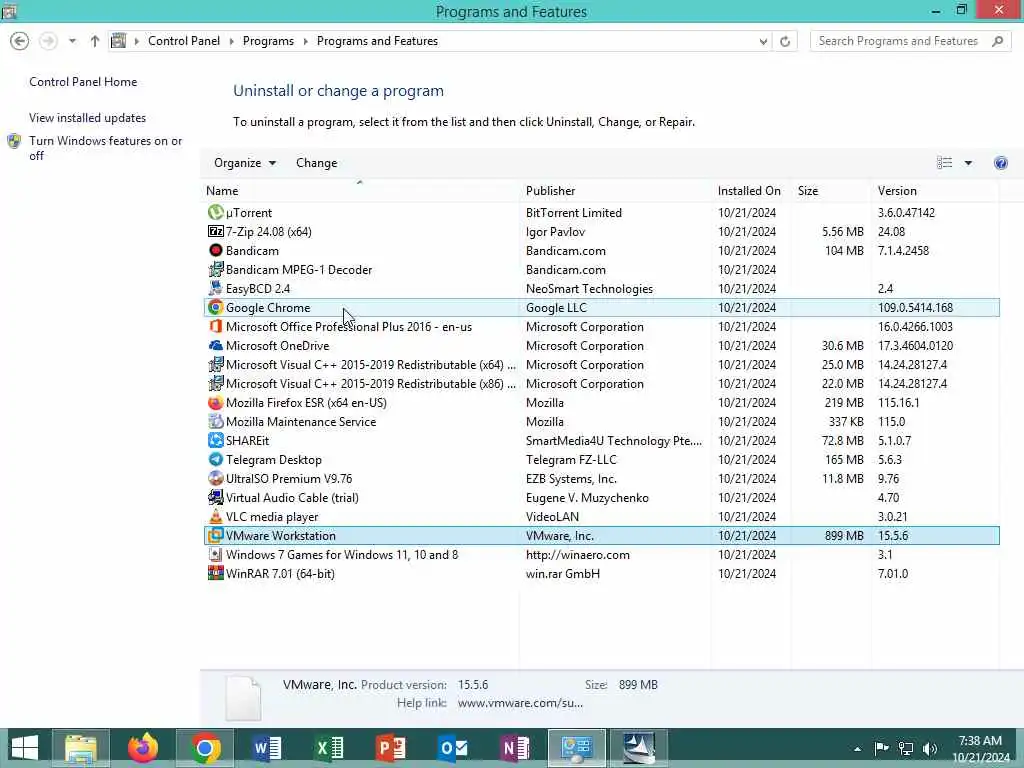1024x768 pixels.
Task: Click the http://winaero.com publisher cell
Action: [578, 554]
